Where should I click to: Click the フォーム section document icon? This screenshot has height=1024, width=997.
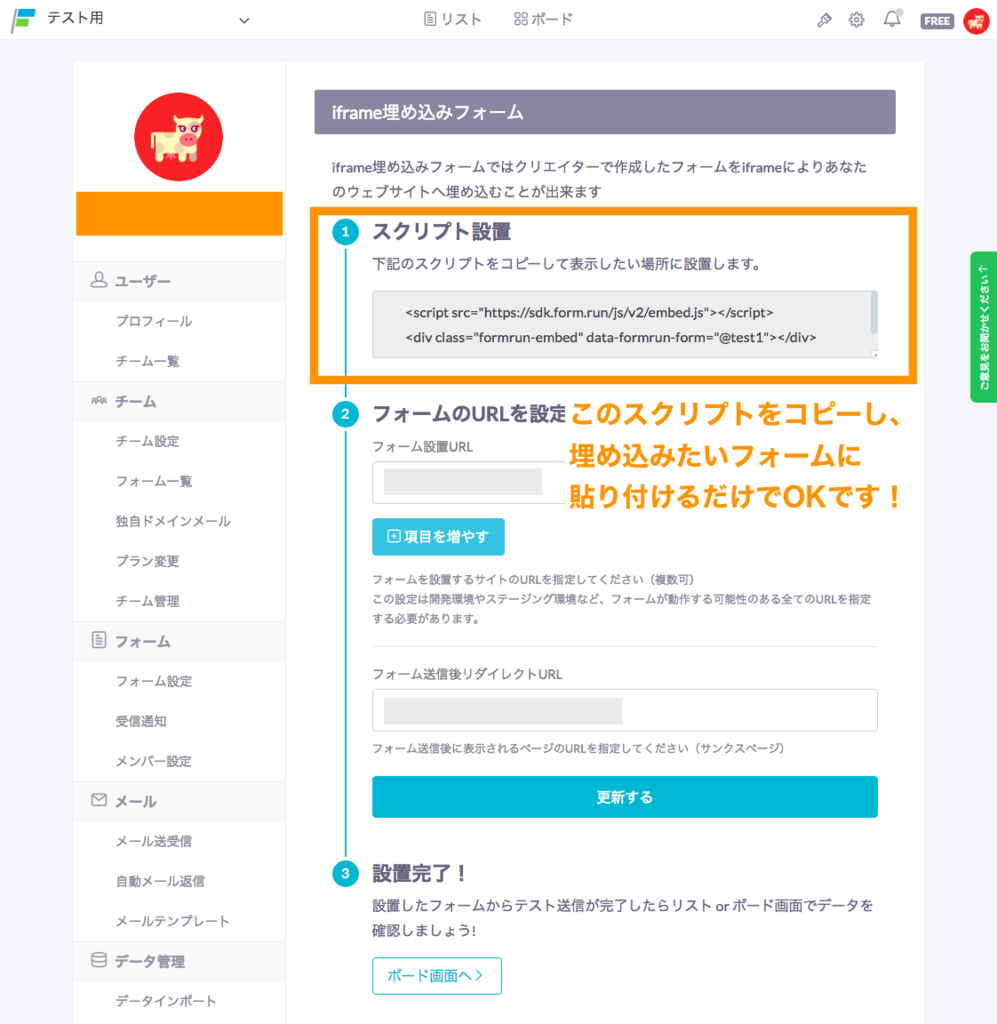click(99, 640)
